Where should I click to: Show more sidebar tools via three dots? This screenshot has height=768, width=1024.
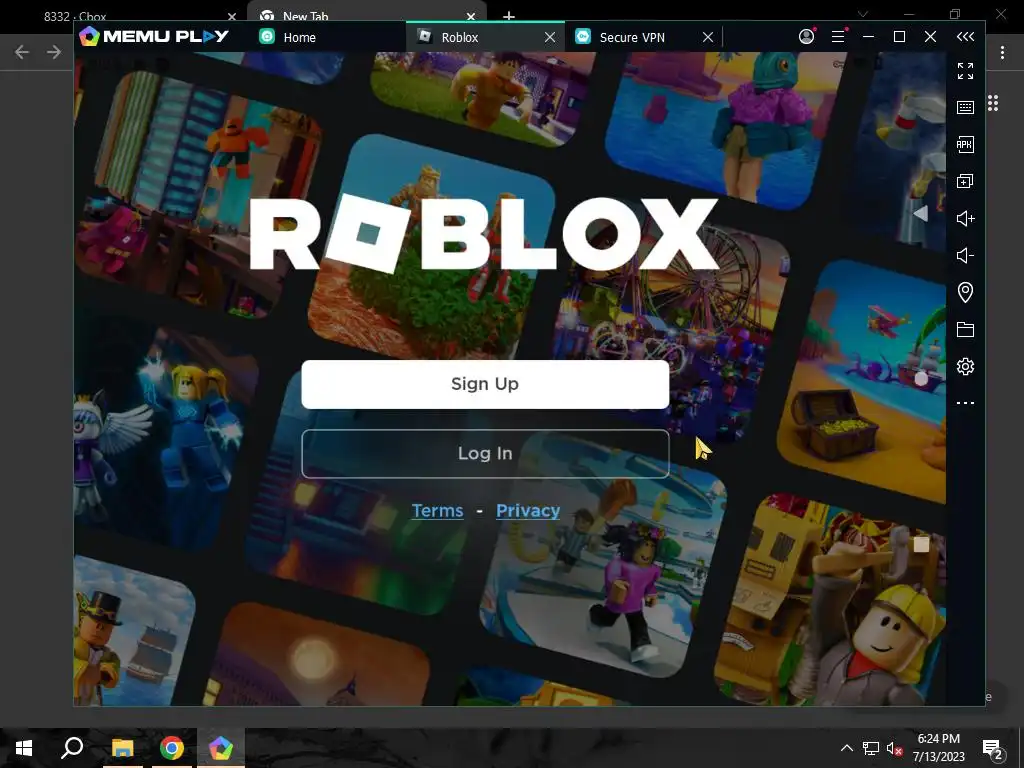click(965, 403)
